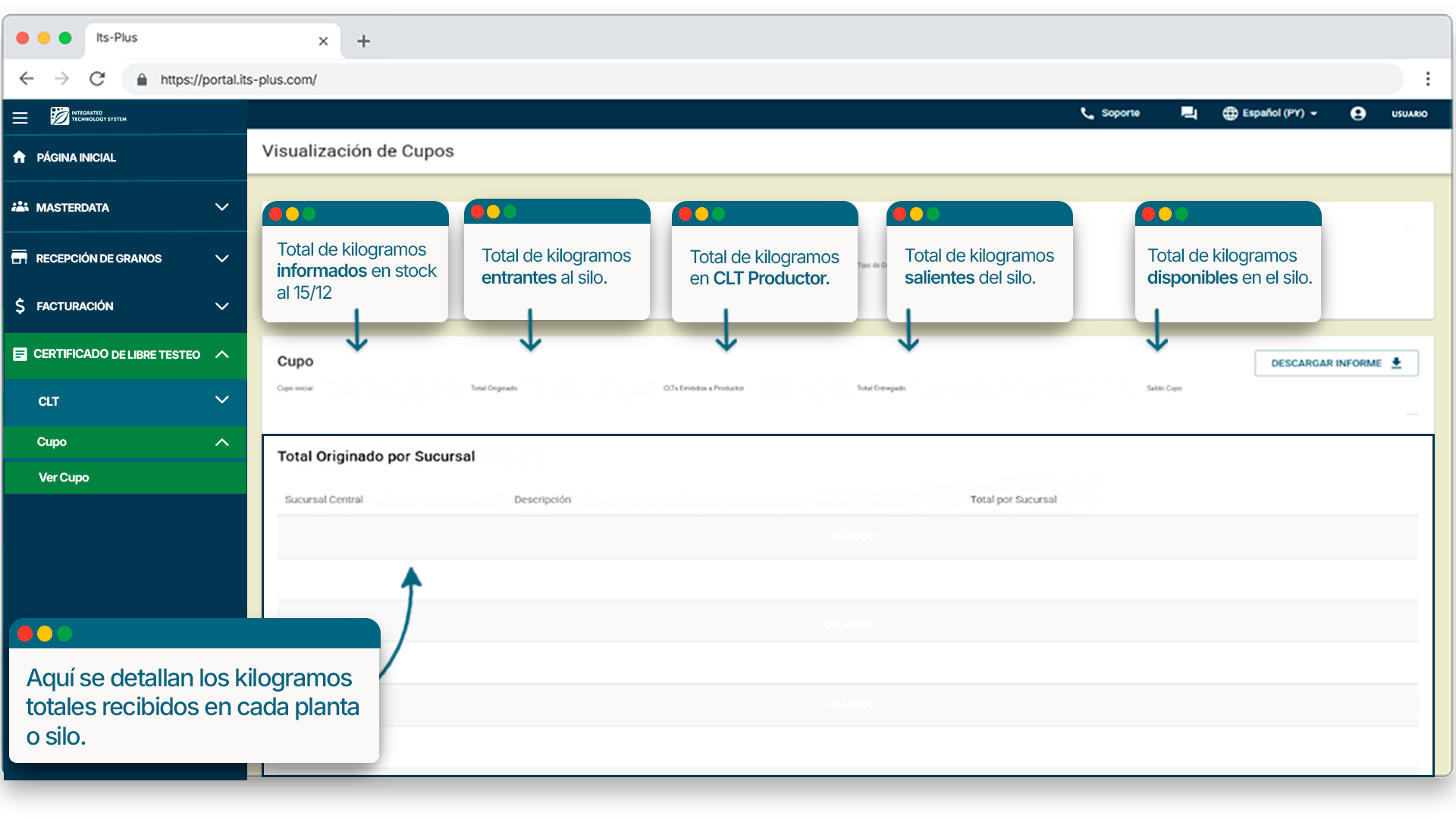Click the globe language icon
This screenshot has height=819, width=1456.
tap(1229, 113)
